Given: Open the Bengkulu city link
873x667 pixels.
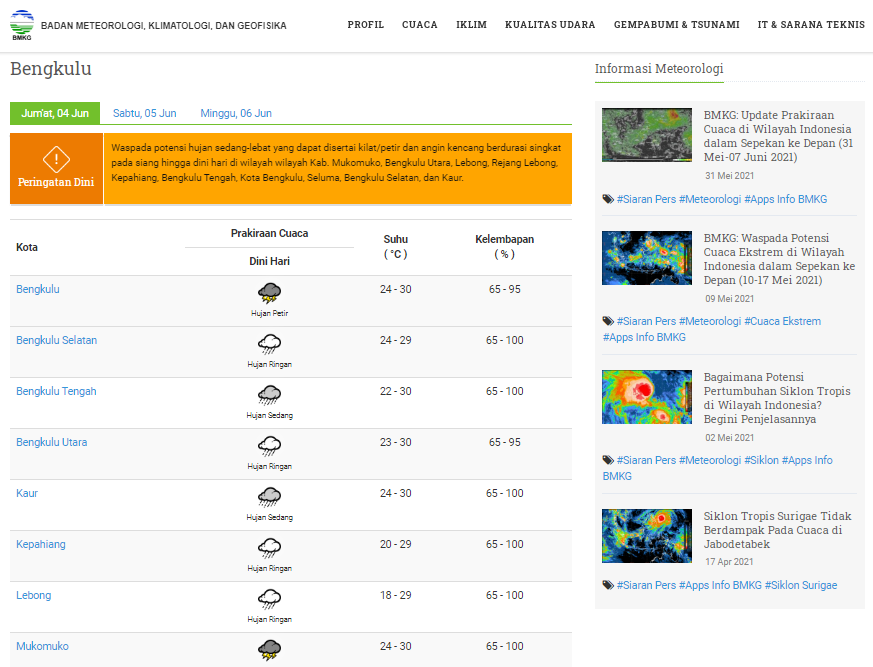Looking at the screenshot, I should point(38,289).
